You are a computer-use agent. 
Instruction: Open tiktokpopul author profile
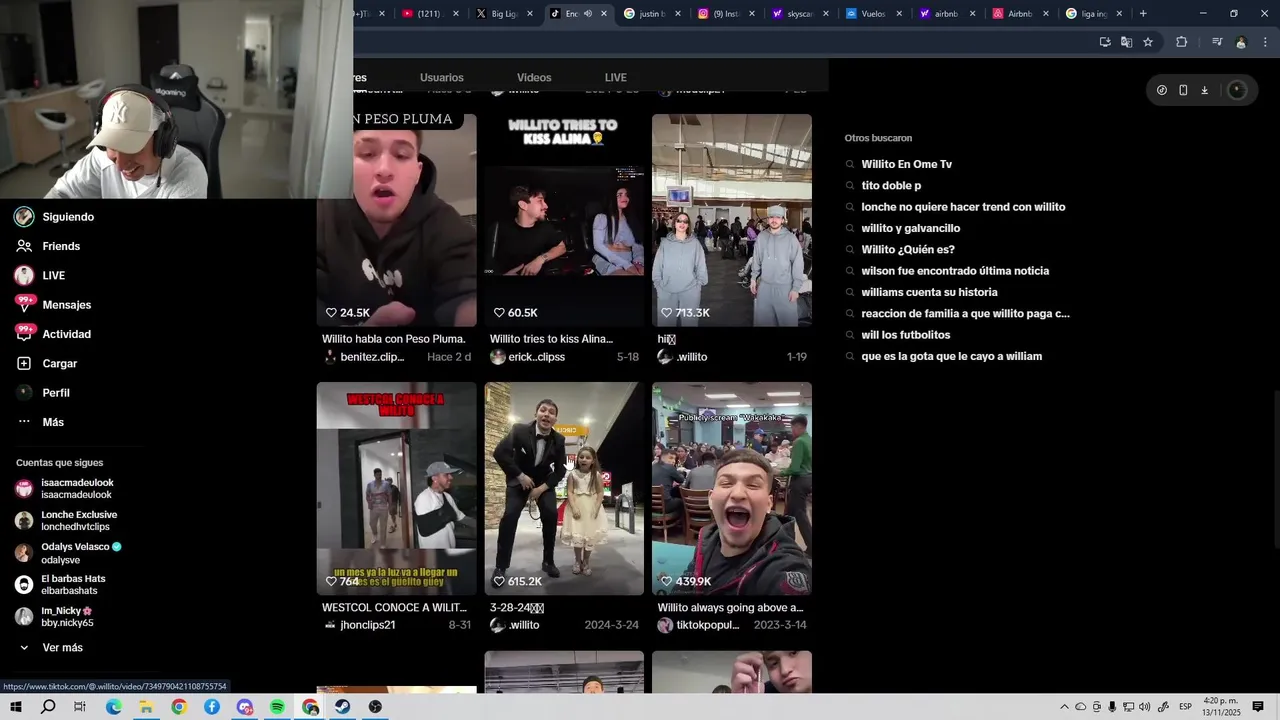[x=698, y=625]
